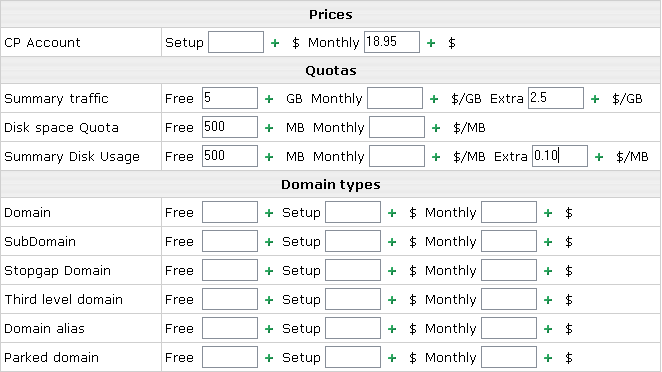Viewport: 662px width, 372px height.
Task: Click plus icon beside Domain Free field
Action: 269,213
